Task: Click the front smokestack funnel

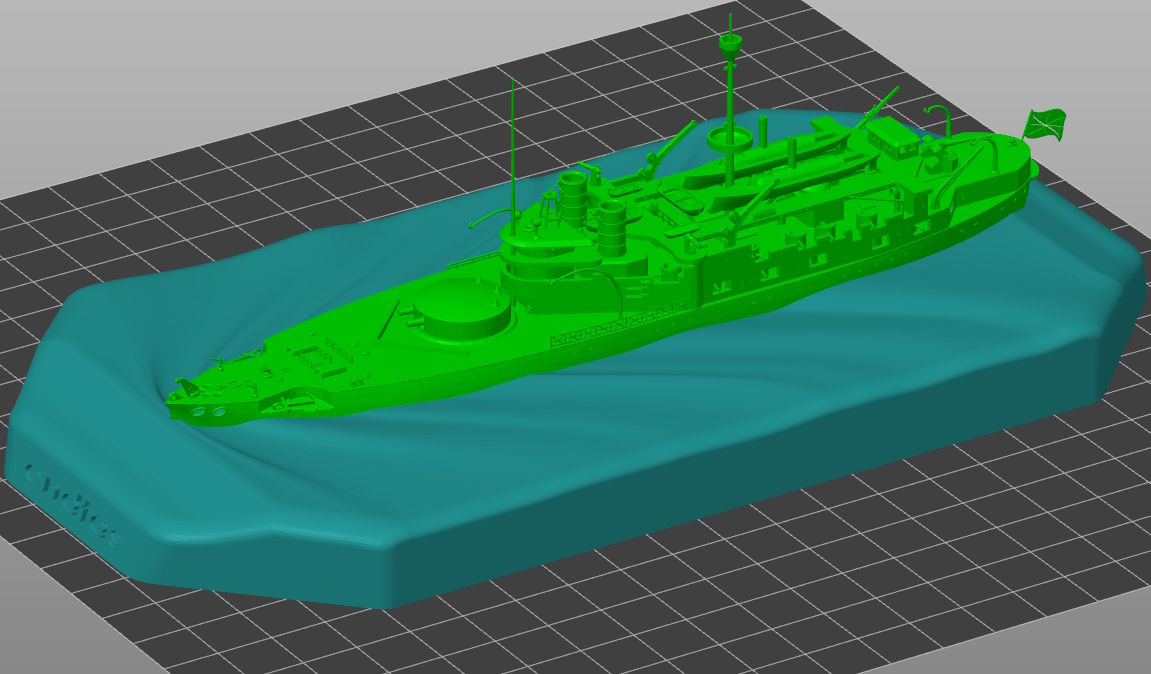Action: pos(573,192)
